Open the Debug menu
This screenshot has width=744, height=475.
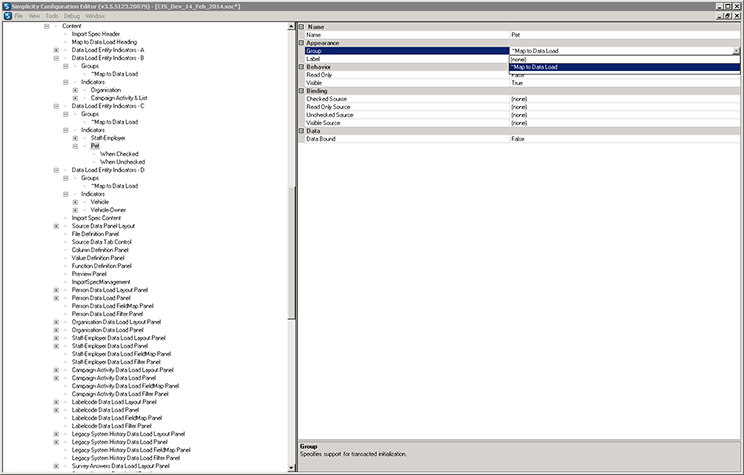click(x=72, y=16)
